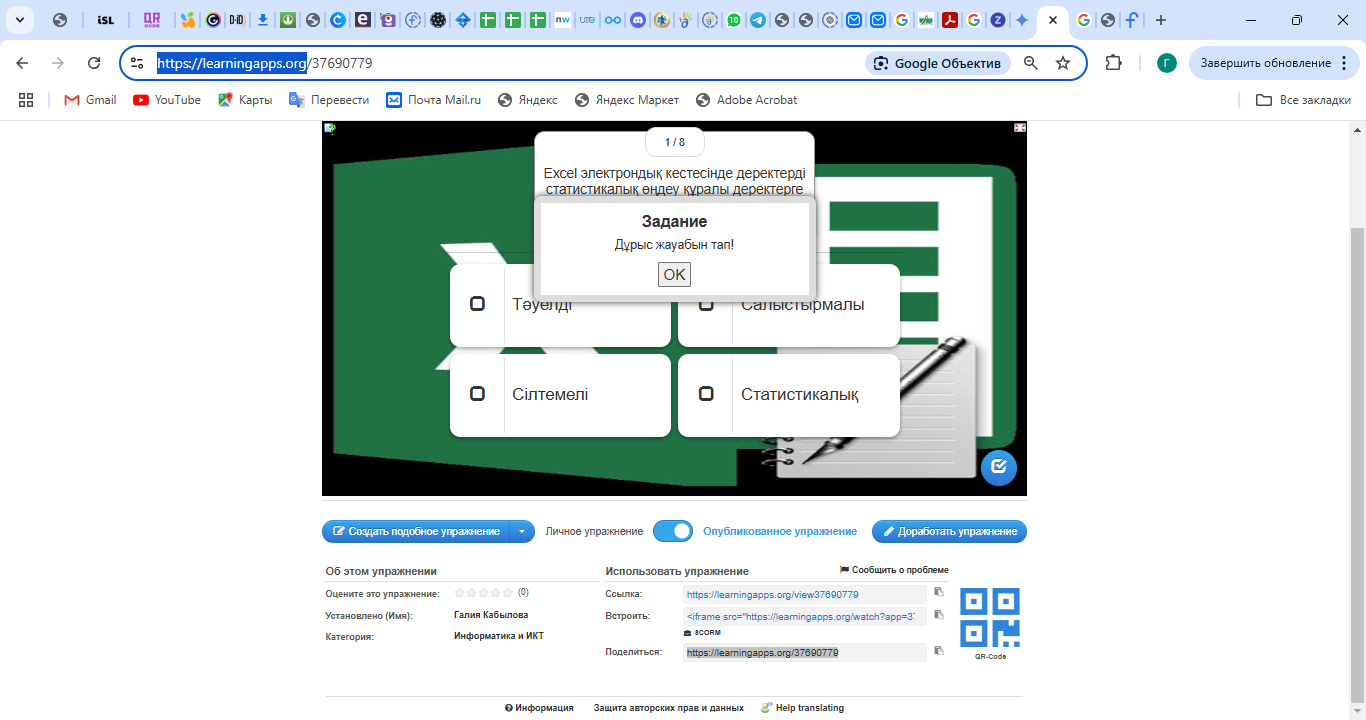Expand the Все закладки folder

pos(1304,100)
